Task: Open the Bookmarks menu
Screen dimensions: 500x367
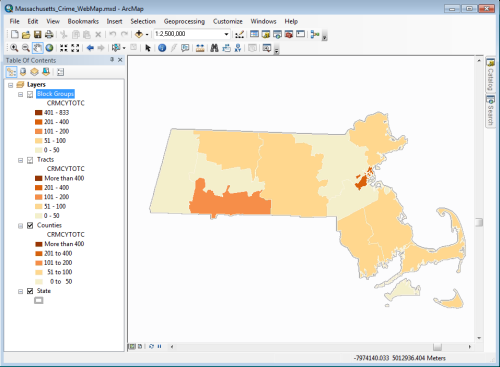Action: pos(83,21)
